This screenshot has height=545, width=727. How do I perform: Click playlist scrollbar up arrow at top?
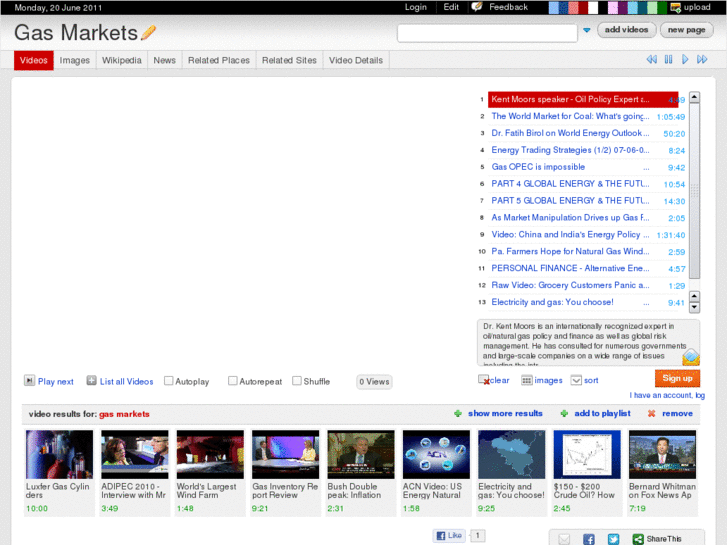[694, 97]
